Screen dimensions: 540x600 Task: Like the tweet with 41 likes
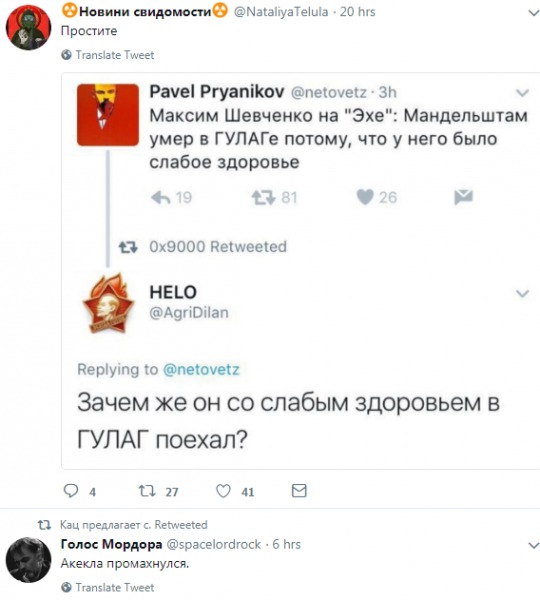pyautogui.click(x=224, y=491)
